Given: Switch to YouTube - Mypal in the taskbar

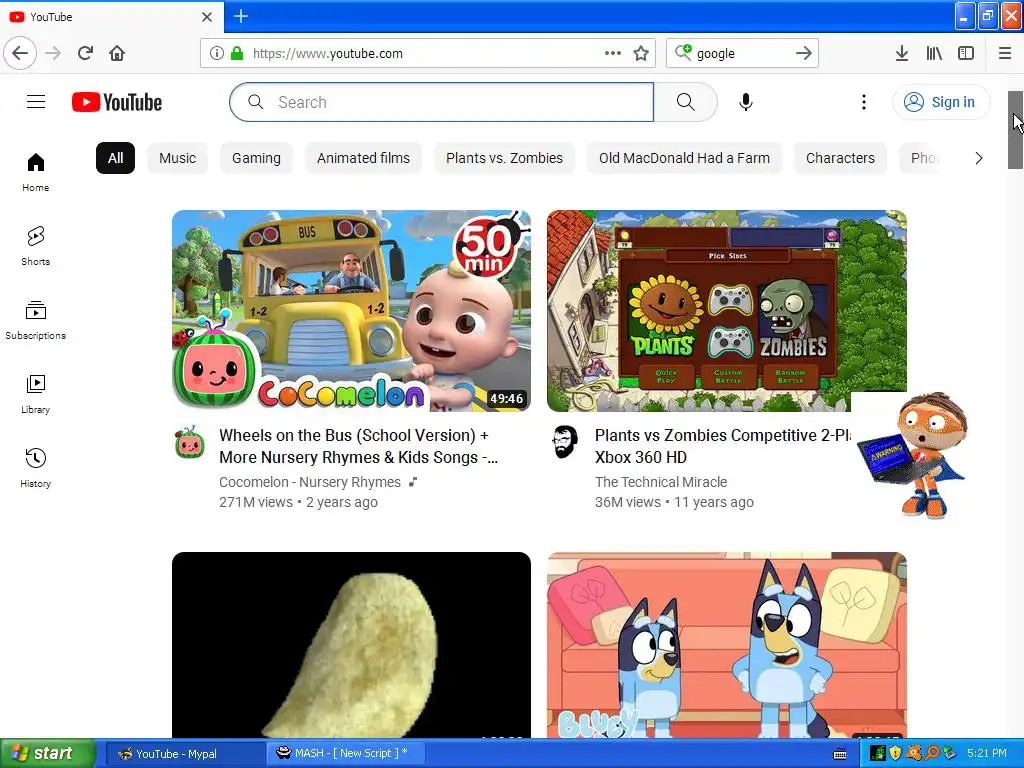Looking at the screenshot, I should coord(185,754).
